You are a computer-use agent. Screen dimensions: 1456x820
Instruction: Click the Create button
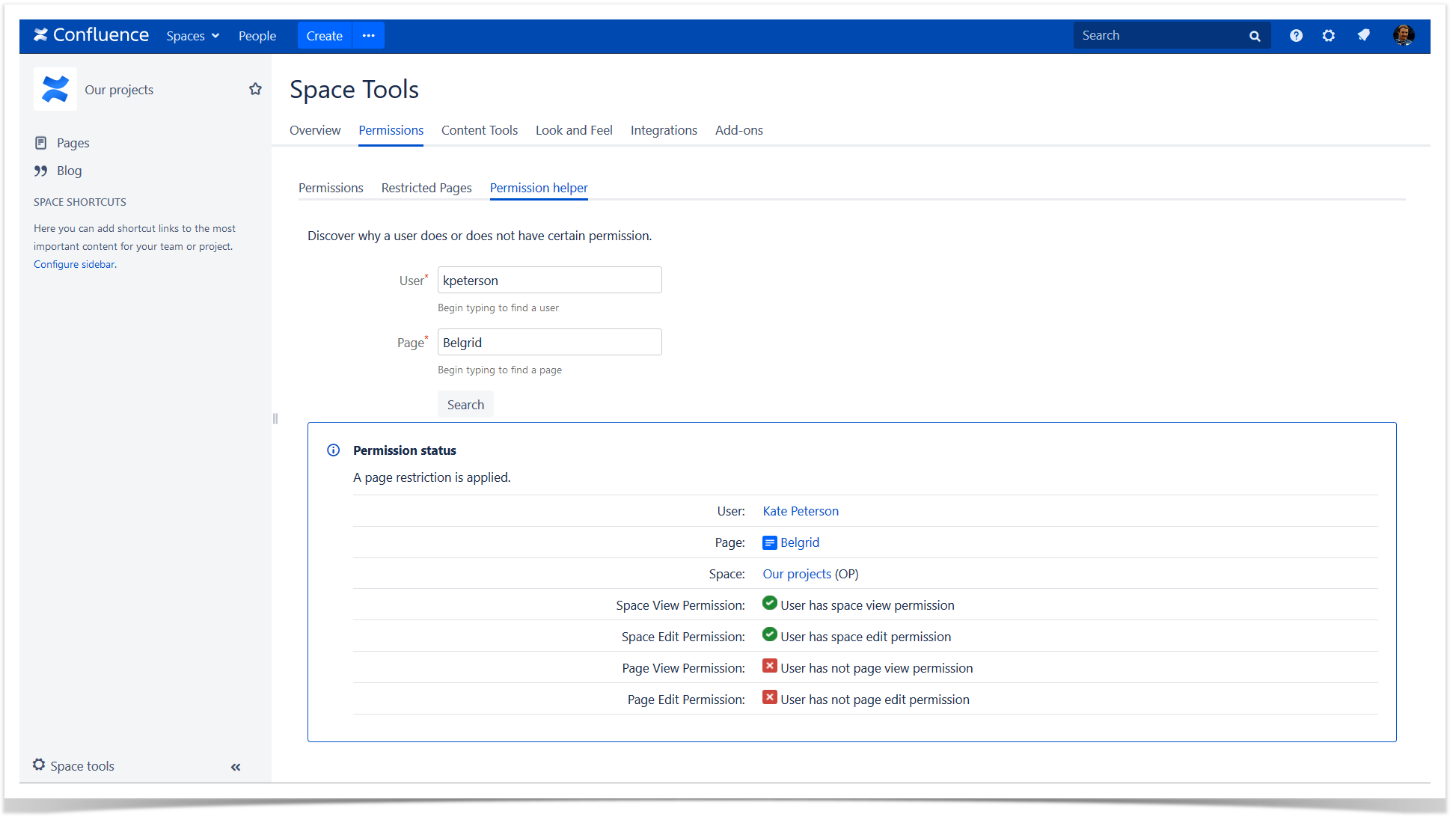click(x=325, y=36)
